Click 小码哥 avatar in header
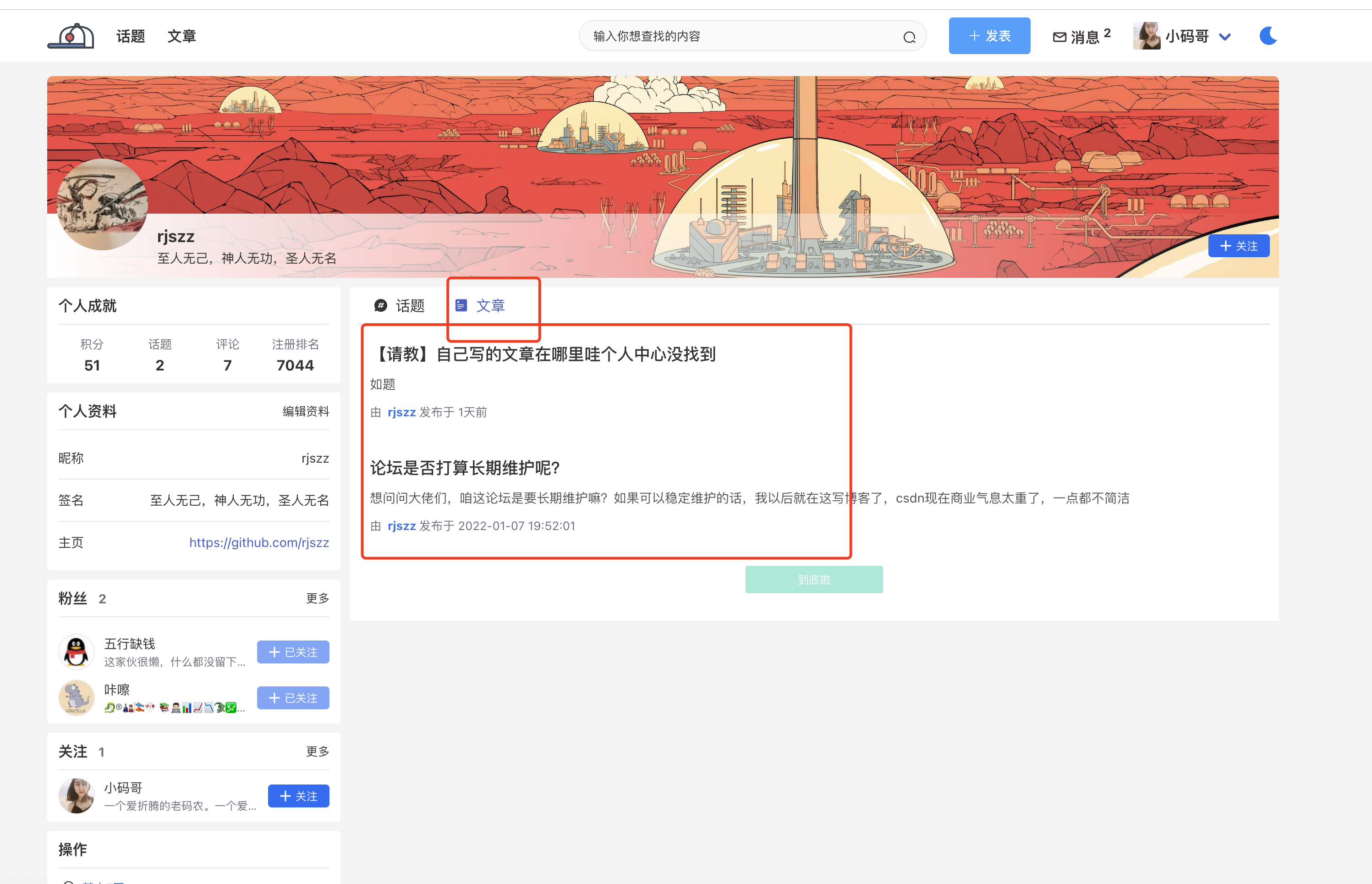 coord(1147,36)
